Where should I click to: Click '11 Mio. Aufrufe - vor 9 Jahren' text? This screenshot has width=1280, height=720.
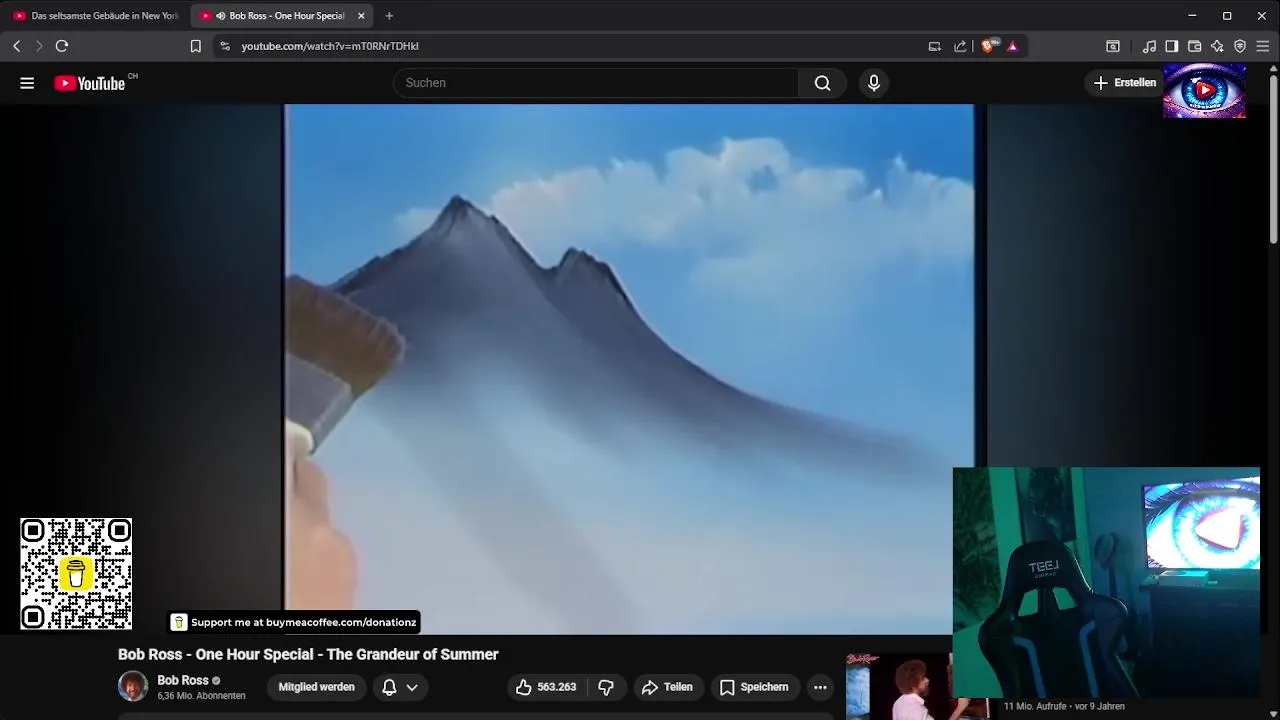1064,706
